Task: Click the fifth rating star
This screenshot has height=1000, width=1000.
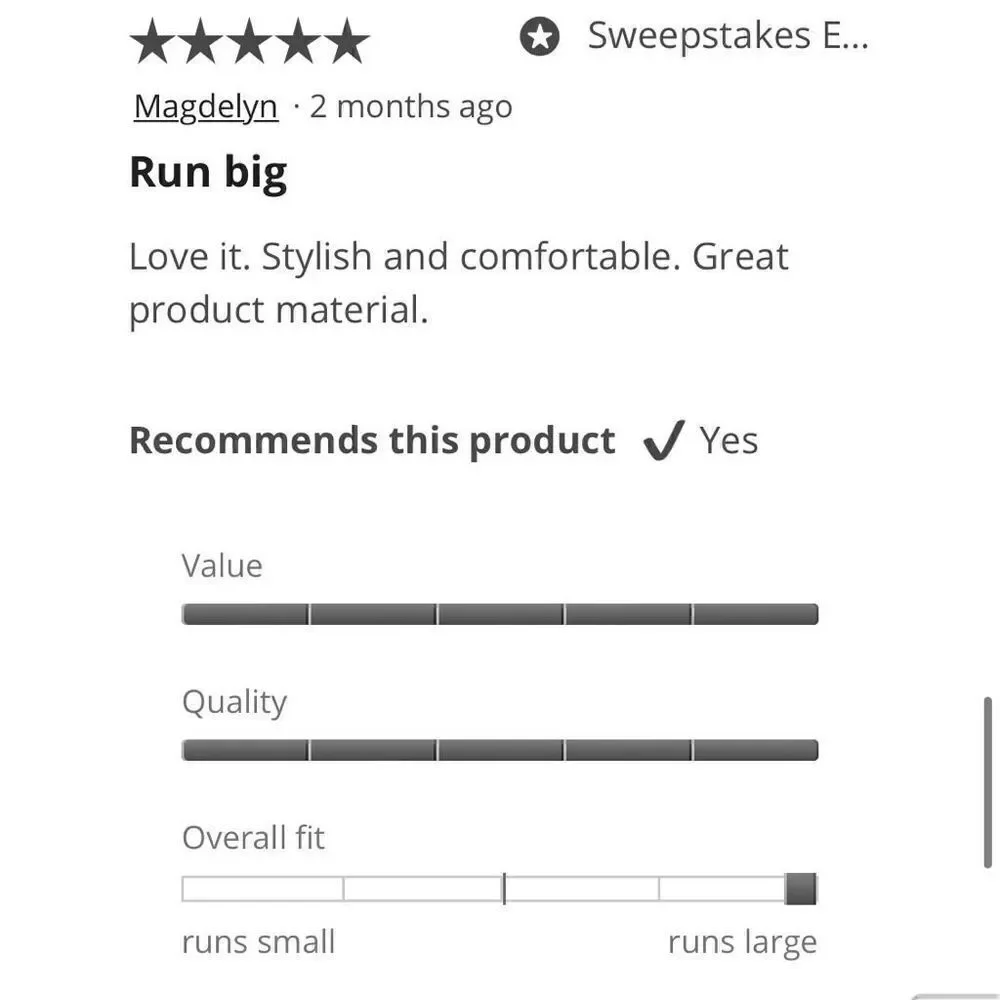Action: (347, 41)
